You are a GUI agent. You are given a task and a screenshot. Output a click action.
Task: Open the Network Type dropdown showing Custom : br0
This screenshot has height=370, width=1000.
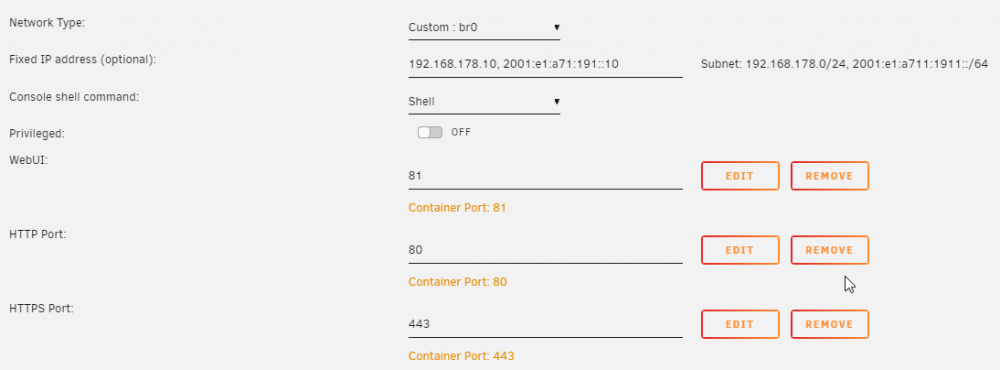point(484,27)
